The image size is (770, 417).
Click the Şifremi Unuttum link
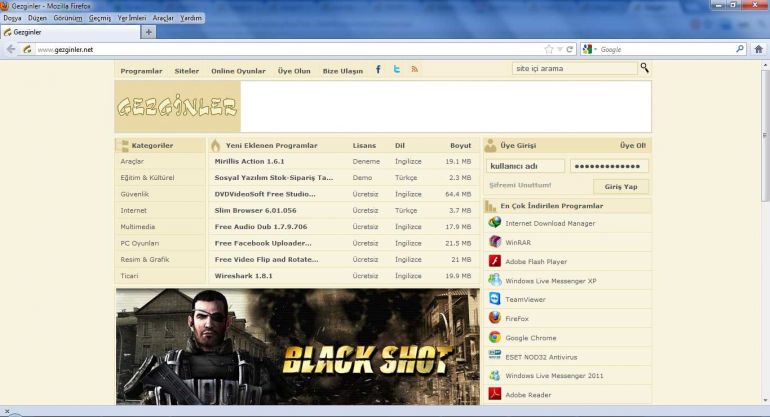pos(520,185)
